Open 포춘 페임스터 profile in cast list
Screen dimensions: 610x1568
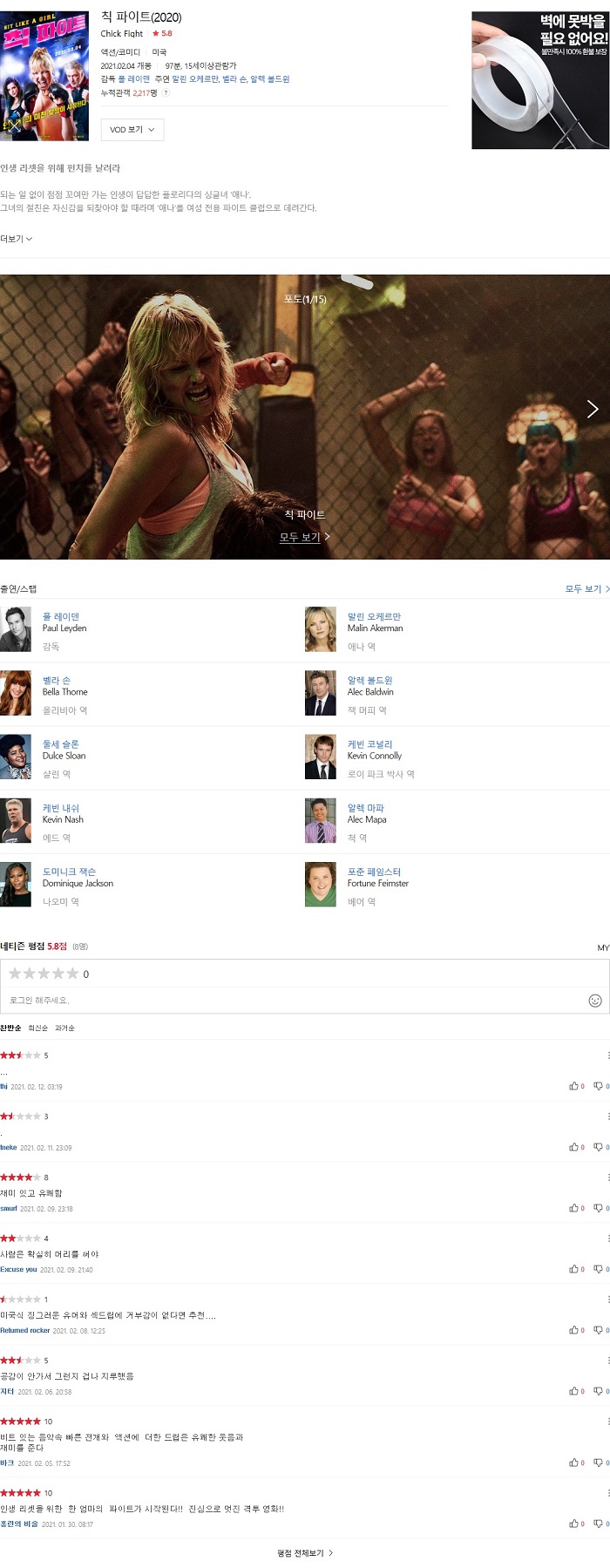[x=374, y=872]
